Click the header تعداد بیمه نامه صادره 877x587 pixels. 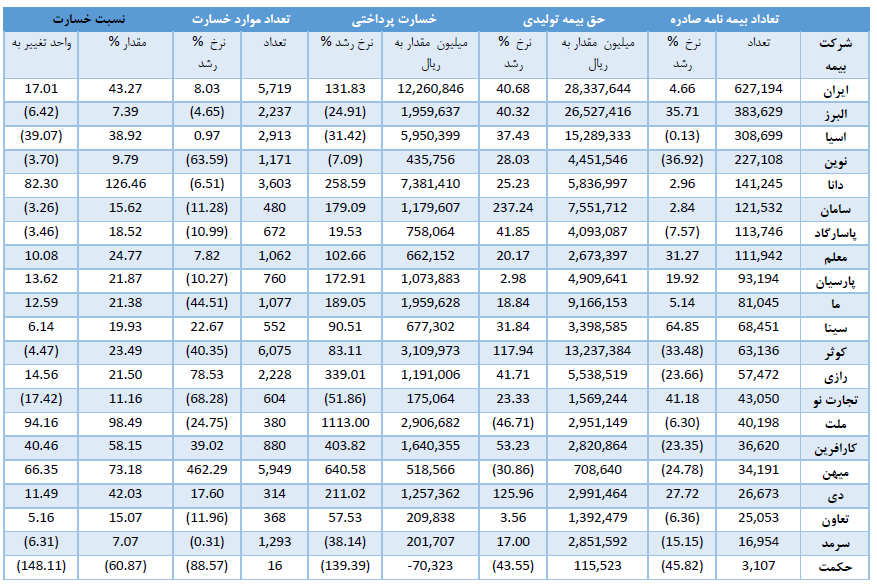pos(724,19)
